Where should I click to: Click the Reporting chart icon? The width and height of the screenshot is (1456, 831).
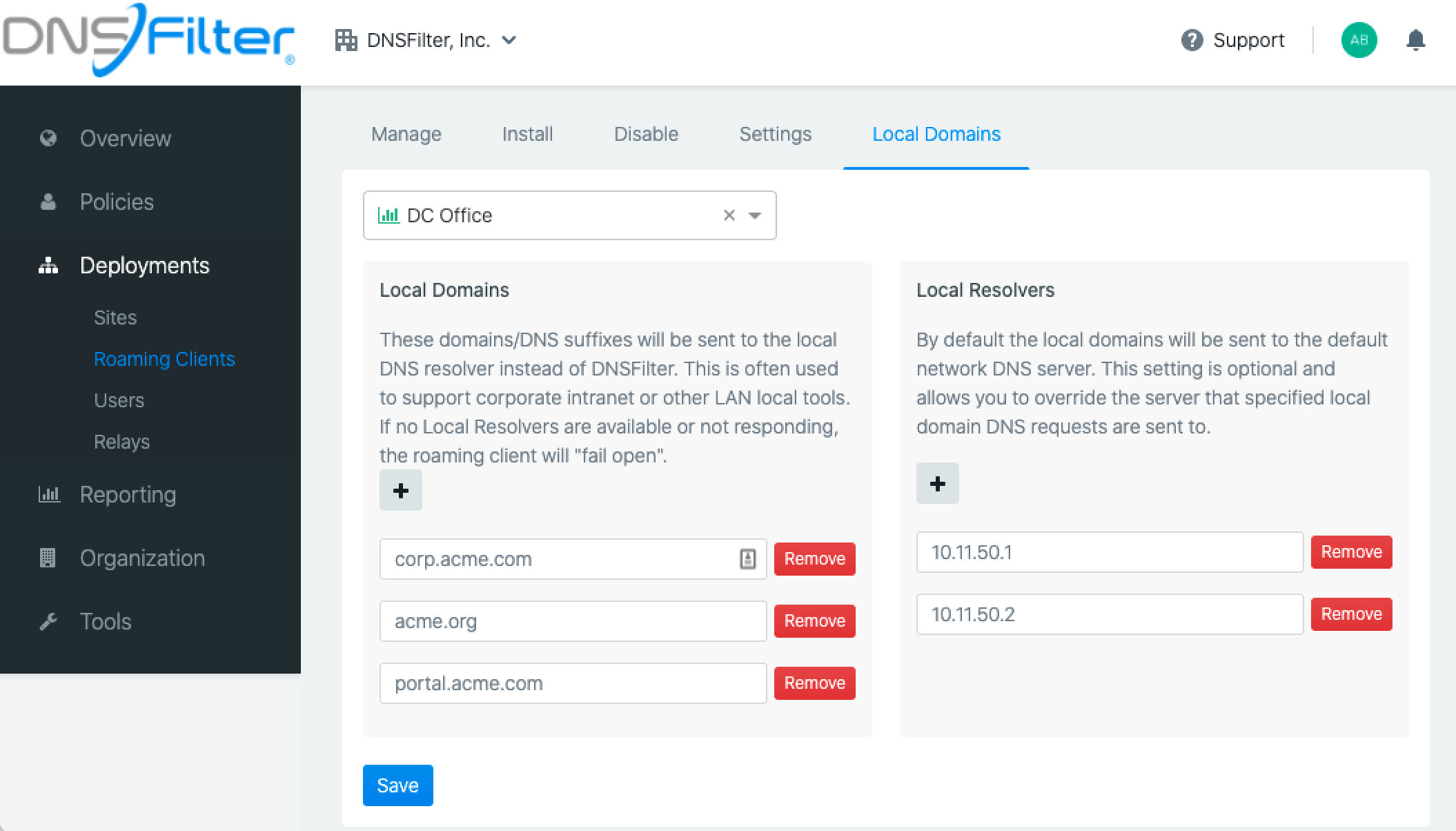[x=49, y=494]
